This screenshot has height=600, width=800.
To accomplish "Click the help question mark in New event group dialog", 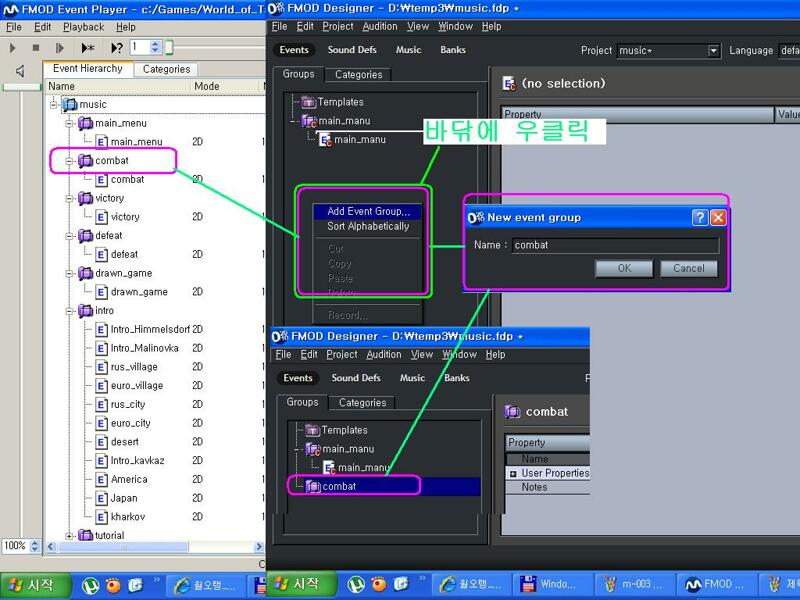I will point(699,218).
